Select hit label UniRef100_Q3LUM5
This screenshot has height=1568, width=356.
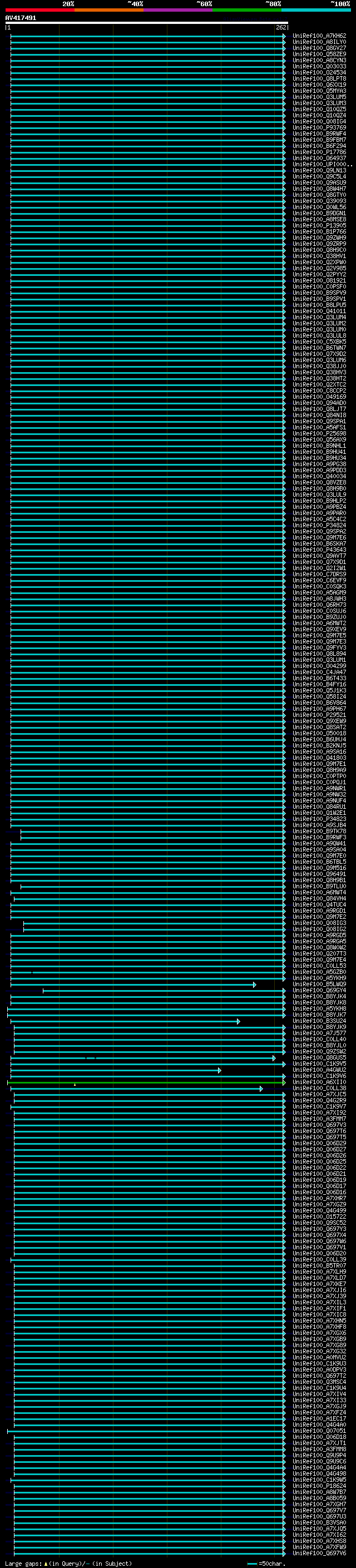click(319, 97)
